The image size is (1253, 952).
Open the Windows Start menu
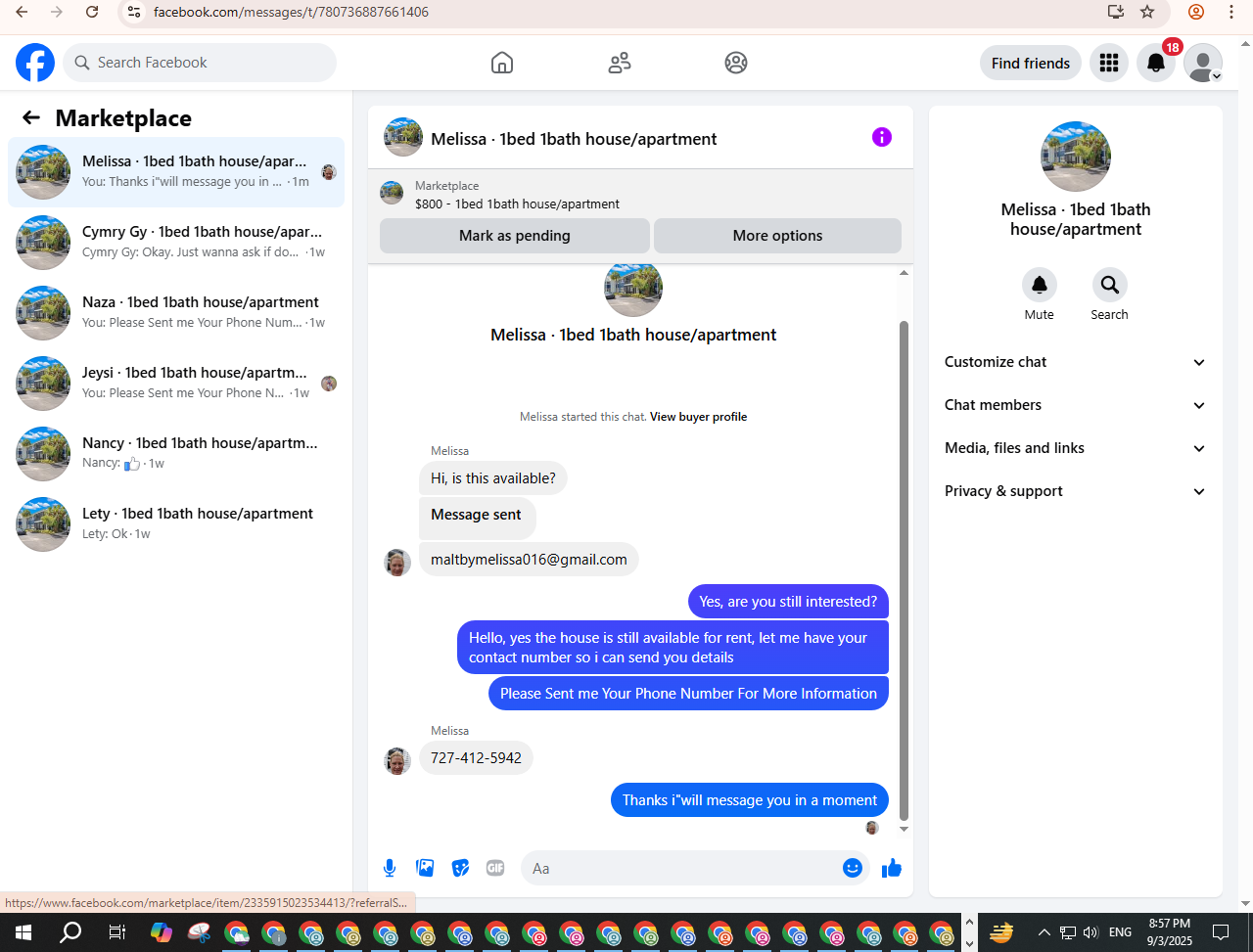pos(23,932)
